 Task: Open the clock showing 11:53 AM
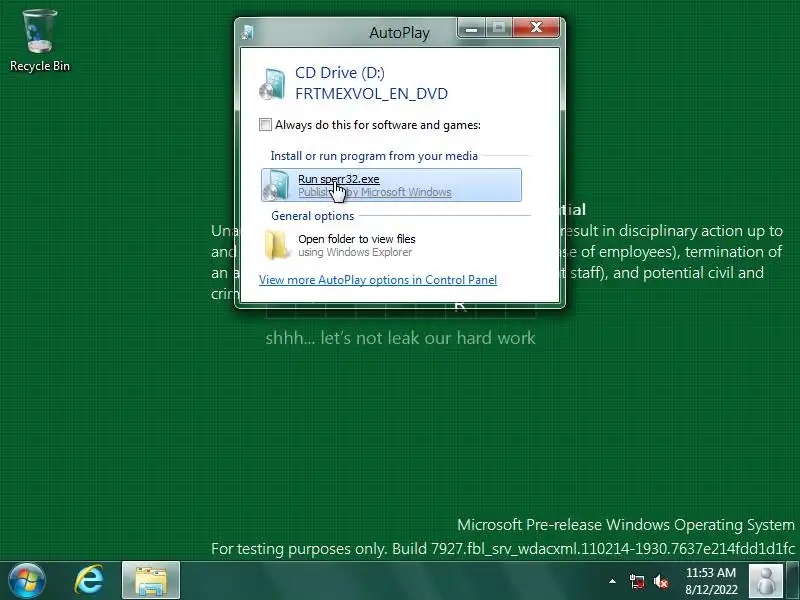pos(711,581)
